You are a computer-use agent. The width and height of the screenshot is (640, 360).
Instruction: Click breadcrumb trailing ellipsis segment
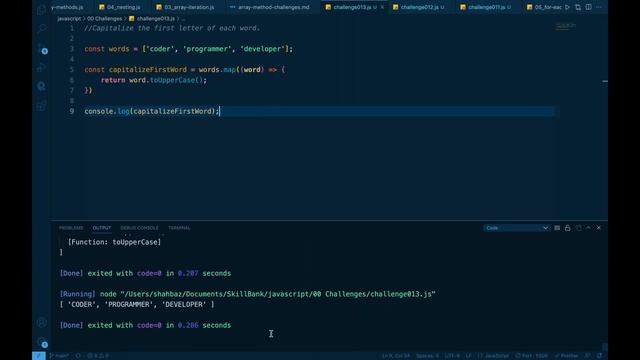(x=183, y=19)
